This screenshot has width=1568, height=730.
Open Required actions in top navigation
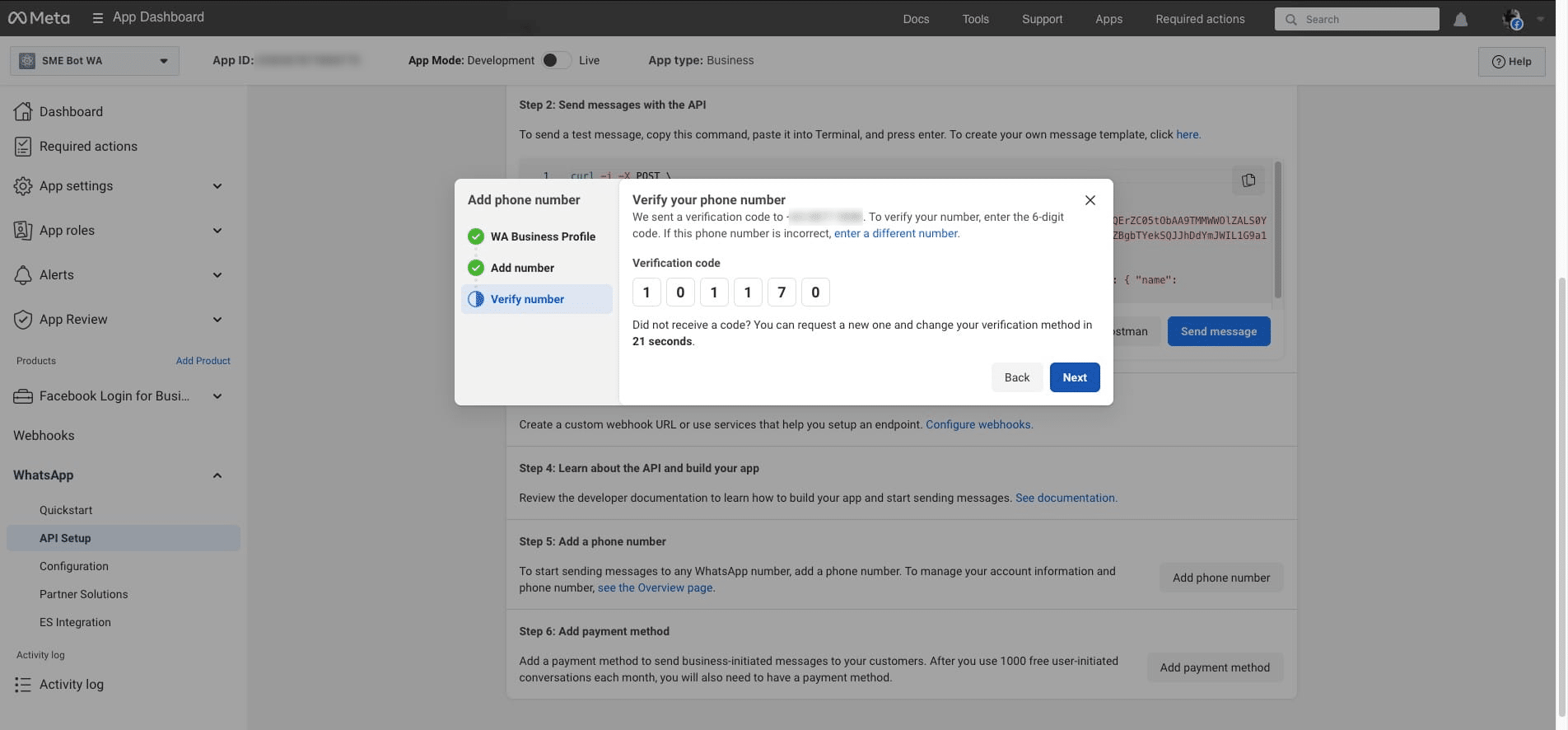pos(1200,19)
